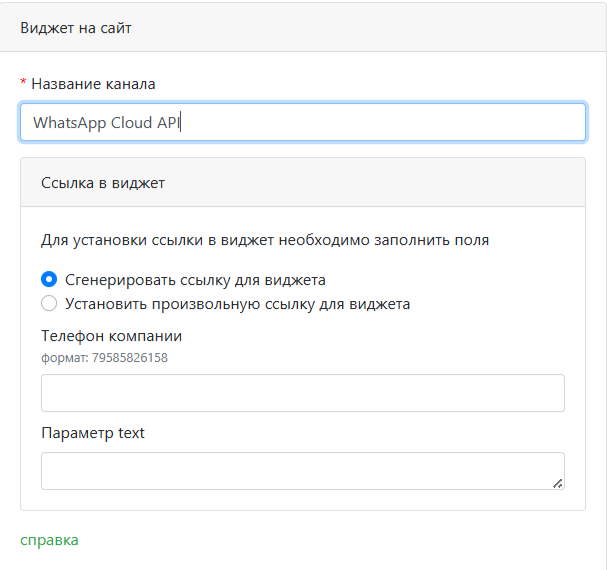The height and width of the screenshot is (570, 607).
Task: Click the "Виджет на сайт" panel header
Action: tap(76, 27)
